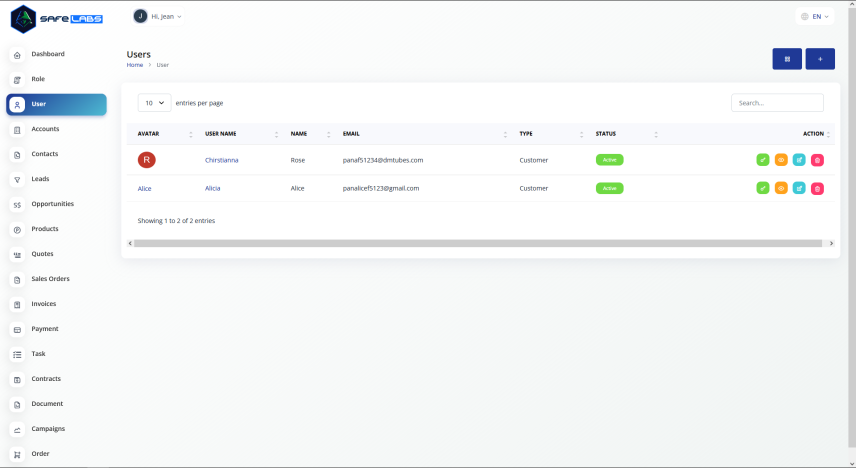Click Active status badge for Alicia

click(609, 188)
